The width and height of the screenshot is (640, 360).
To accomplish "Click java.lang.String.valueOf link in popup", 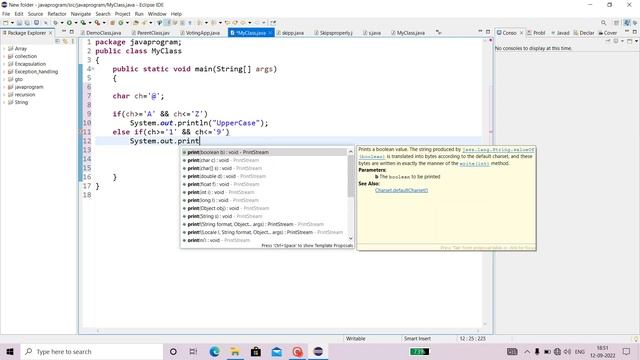I will click(498, 150).
